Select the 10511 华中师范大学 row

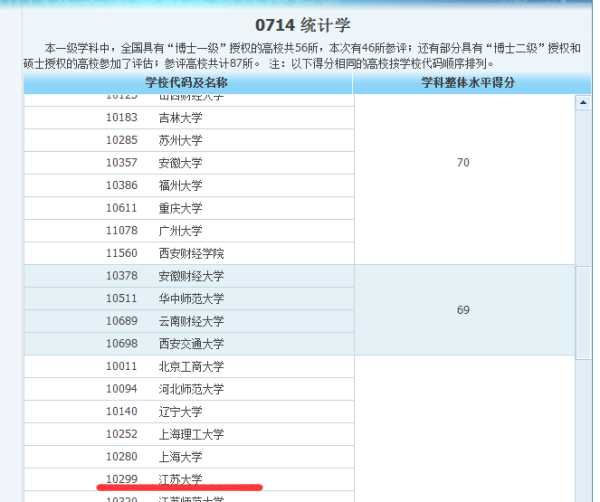tap(189, 298)
